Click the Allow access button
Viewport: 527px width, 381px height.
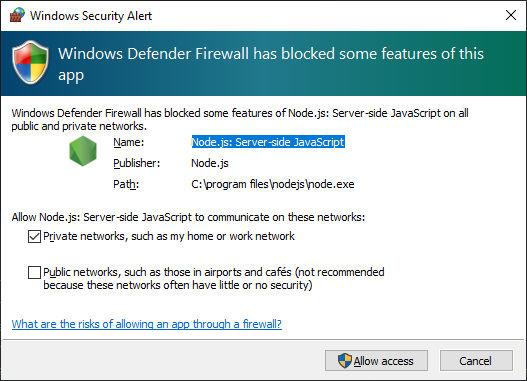tap(376, 361)
